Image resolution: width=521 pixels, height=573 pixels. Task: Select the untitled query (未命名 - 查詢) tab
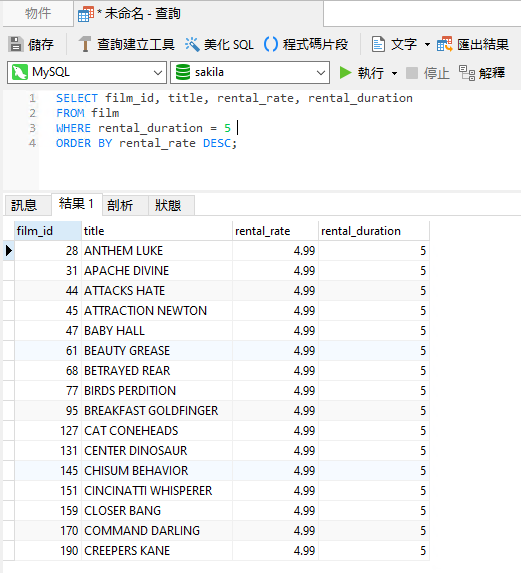tap(198, 14)
